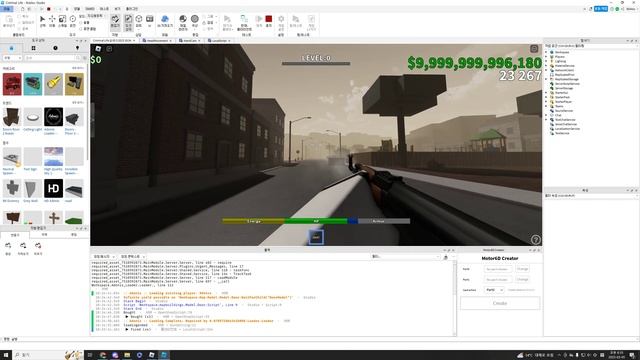This screenshot has height=360, width=640.
Task: Open the Toolbox button in the ribbon
Action: coord(128,22)
